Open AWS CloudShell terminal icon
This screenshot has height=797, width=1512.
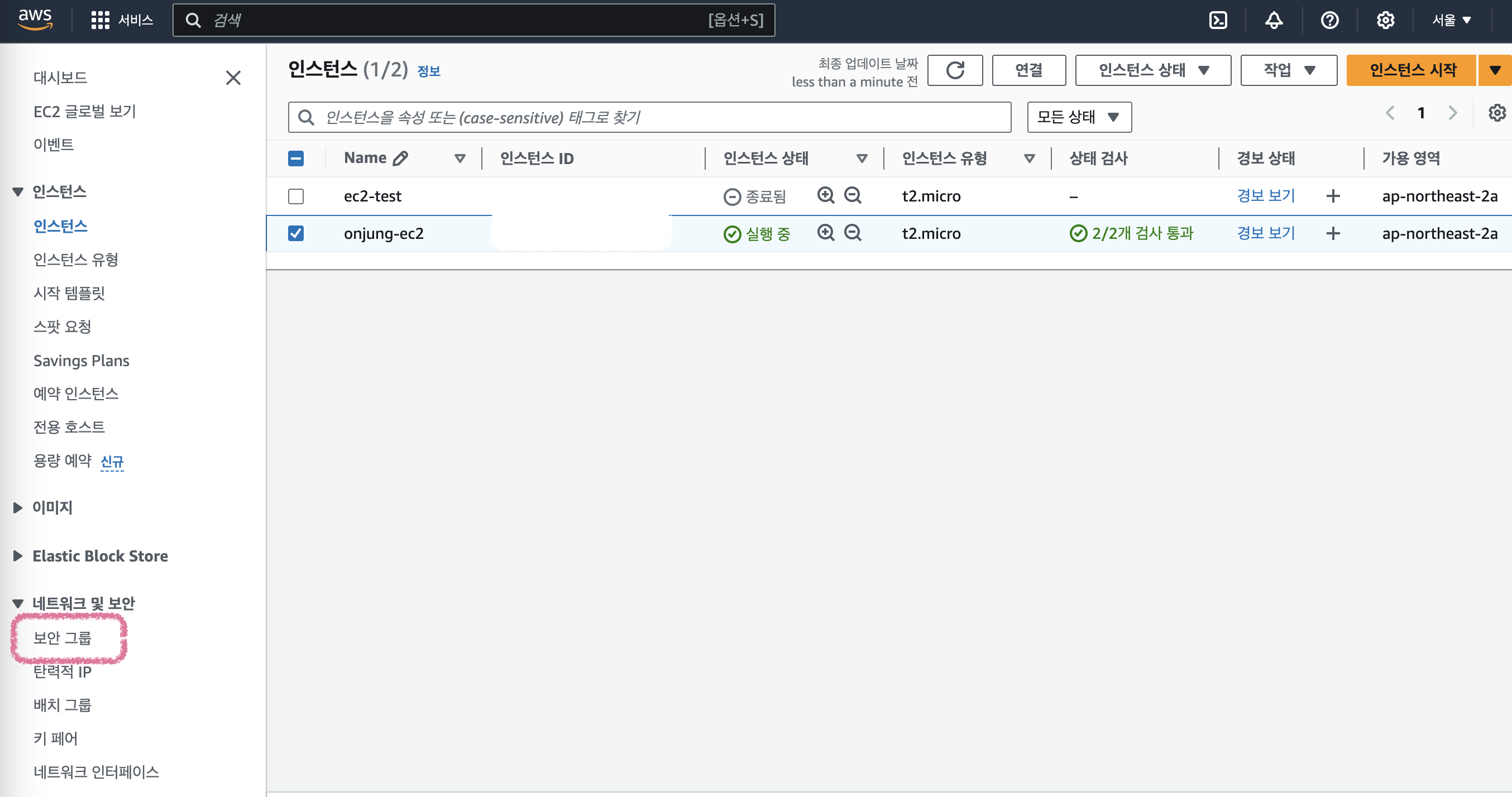coord(1218,21)
